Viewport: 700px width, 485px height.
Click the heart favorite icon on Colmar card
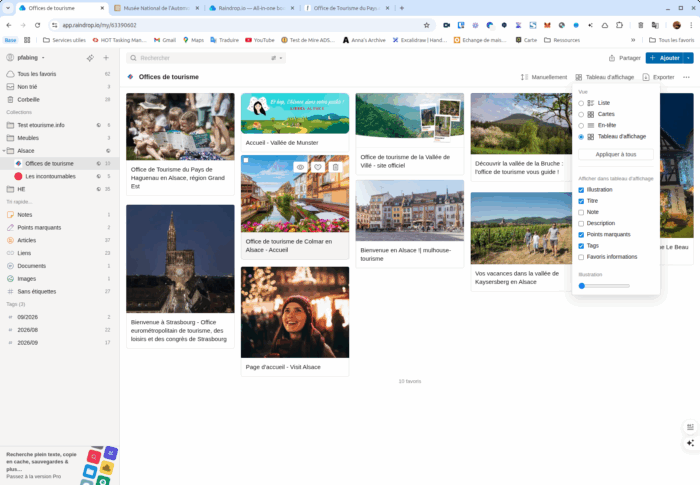(x=318, y=167)
